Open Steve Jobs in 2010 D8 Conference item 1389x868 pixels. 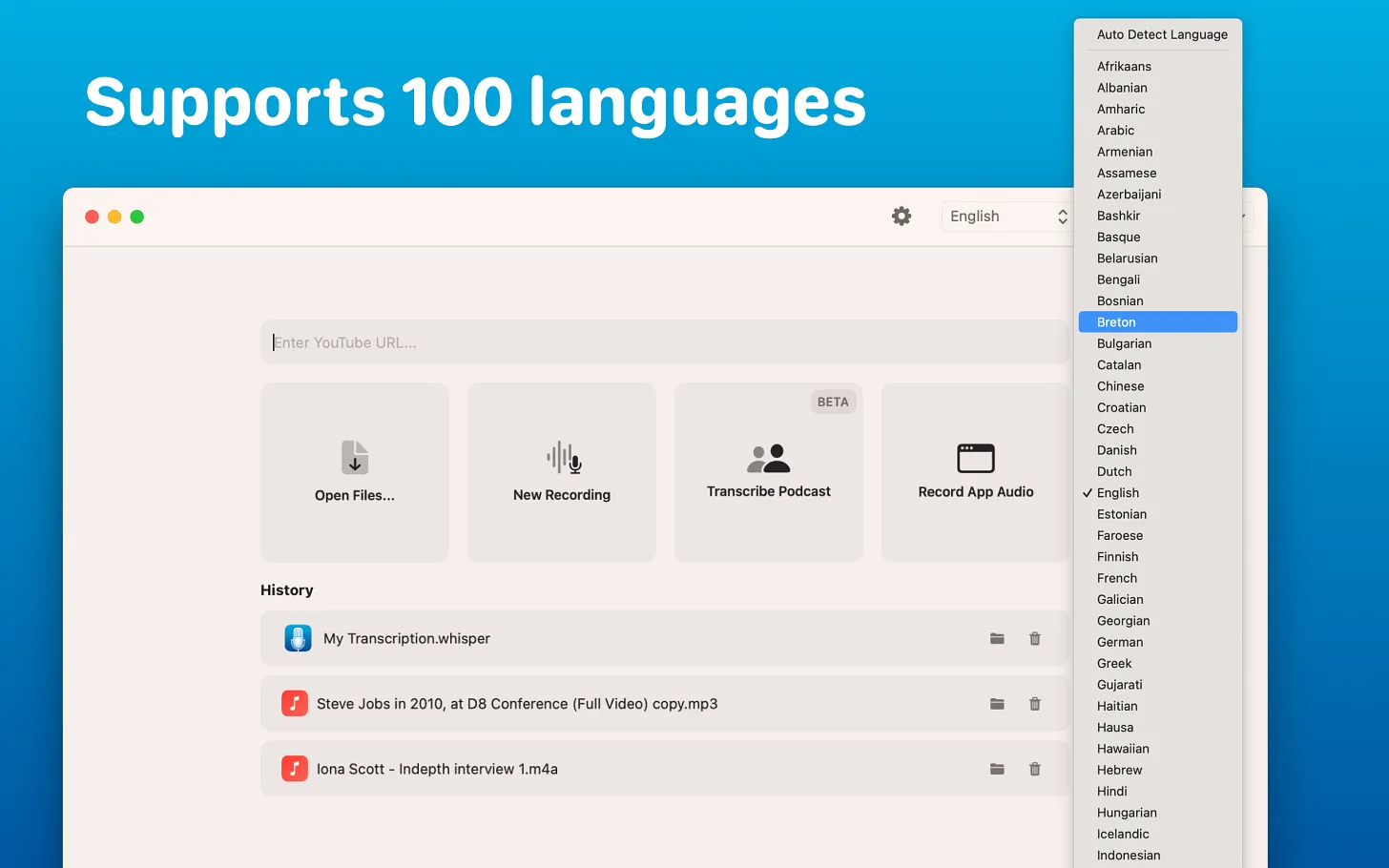[x=665, y=704]
